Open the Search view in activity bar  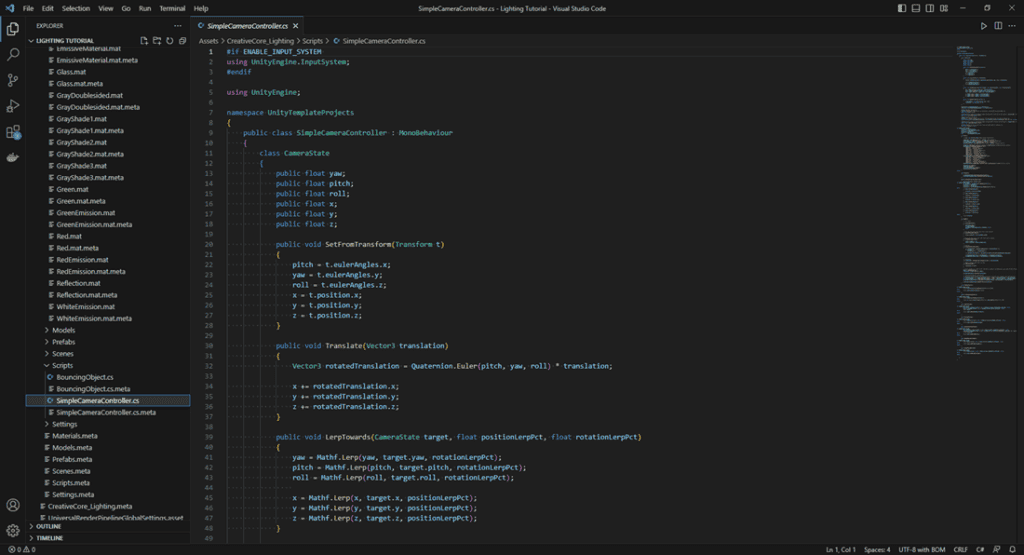12,55
